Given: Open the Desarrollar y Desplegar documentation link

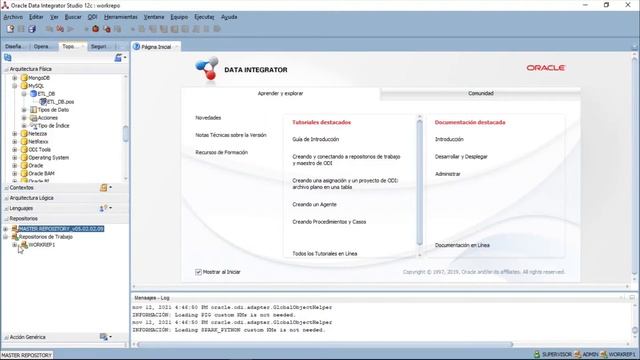Looking at the screenshot, I should pos(461,157).
